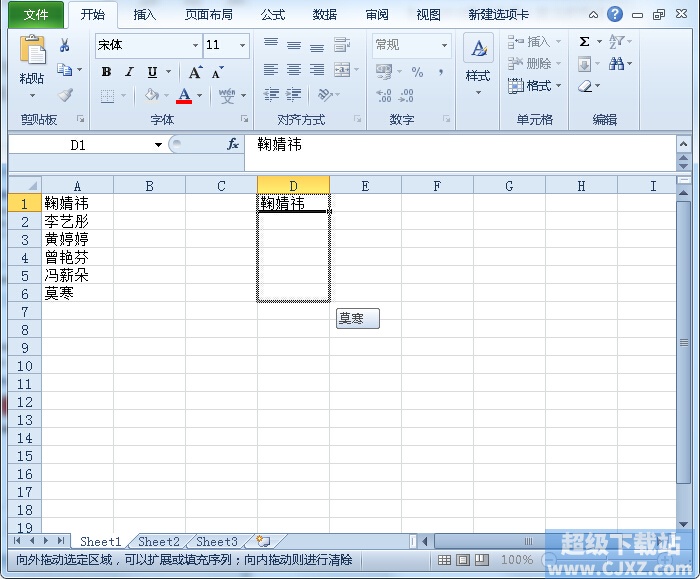The width and height of the screenshot is (700, 579).
Task: Open Excel Help question mark icon
Action: [615, 15]
